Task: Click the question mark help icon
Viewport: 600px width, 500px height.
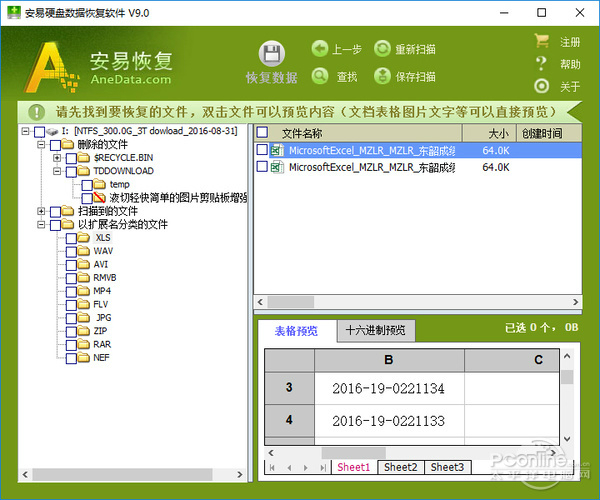Action: [541, 64]
